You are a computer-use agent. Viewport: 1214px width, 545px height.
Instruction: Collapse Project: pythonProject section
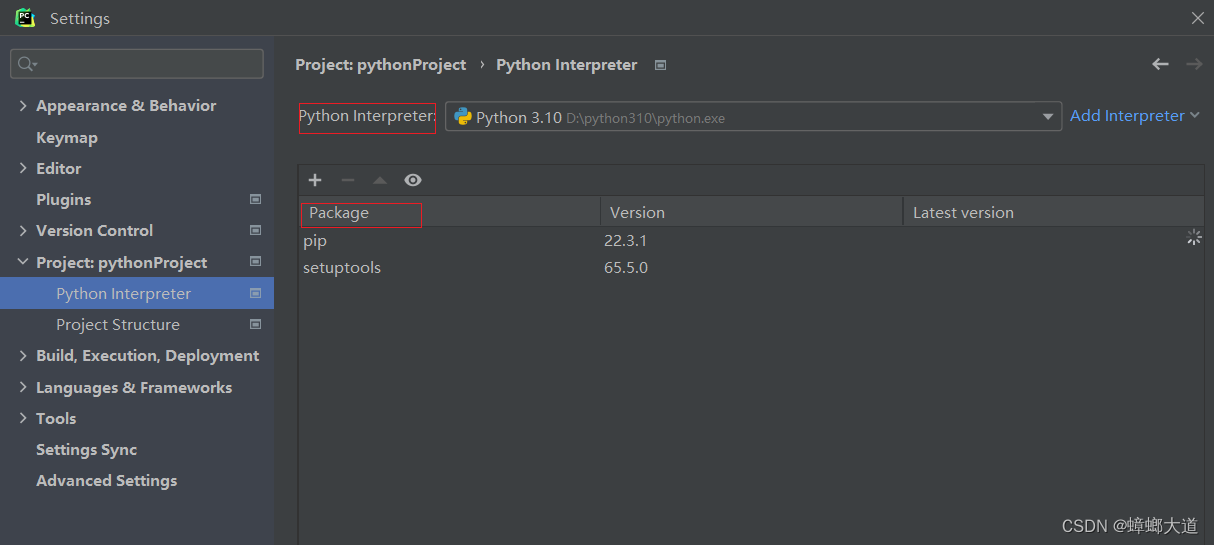click(23, 262)
